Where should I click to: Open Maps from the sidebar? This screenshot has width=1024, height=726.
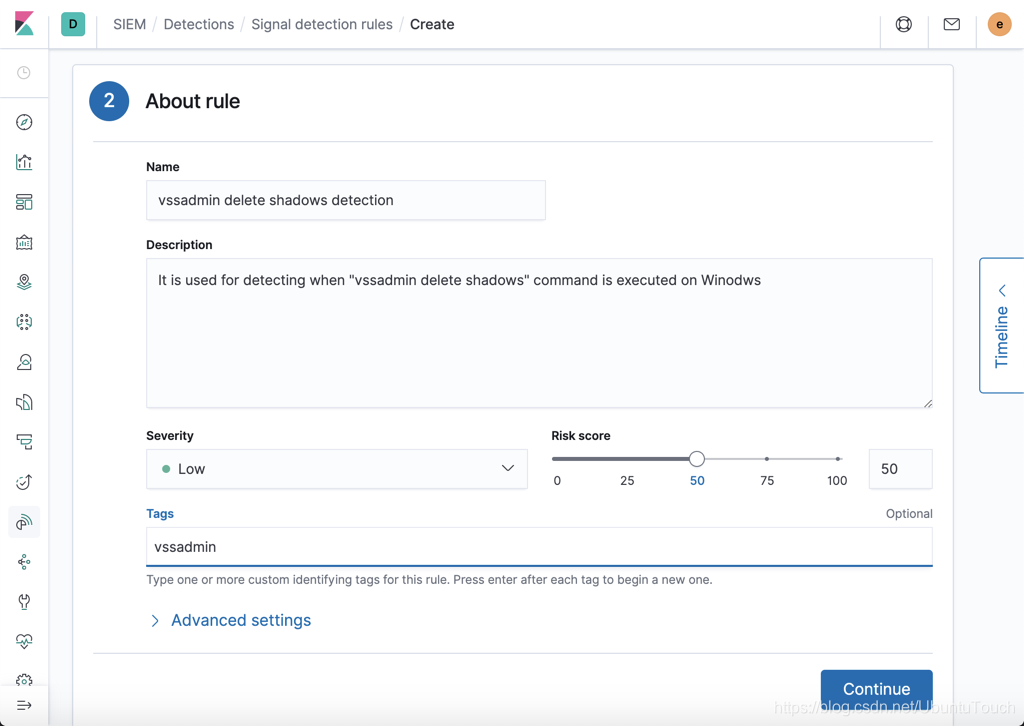pos(24,282)
